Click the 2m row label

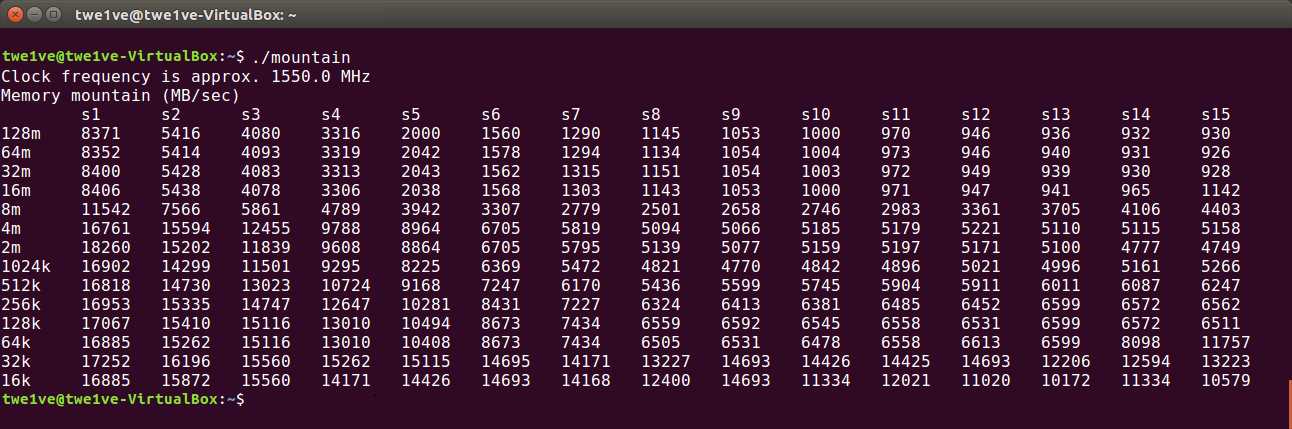coord(11,247)
